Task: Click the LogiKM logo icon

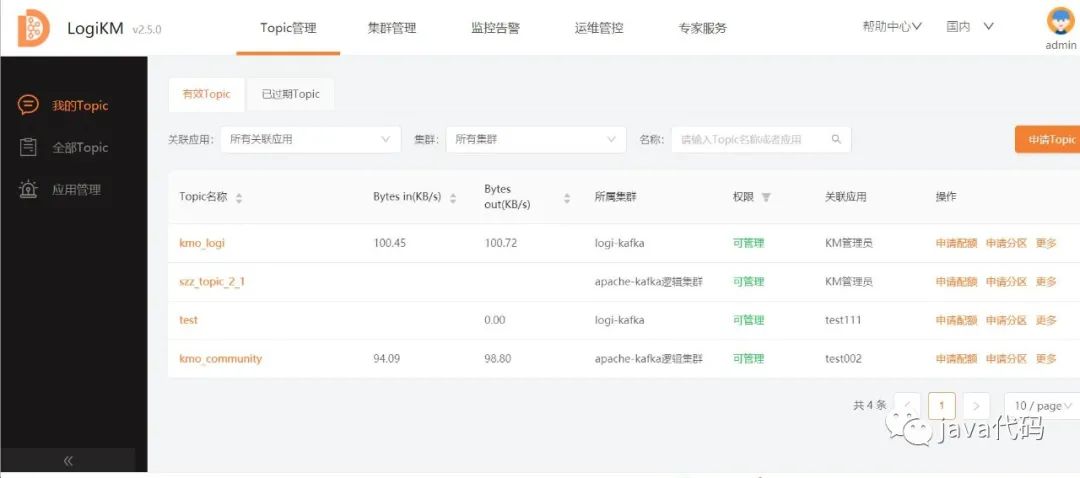Action: pyautogui.click(x=33, y=28)
